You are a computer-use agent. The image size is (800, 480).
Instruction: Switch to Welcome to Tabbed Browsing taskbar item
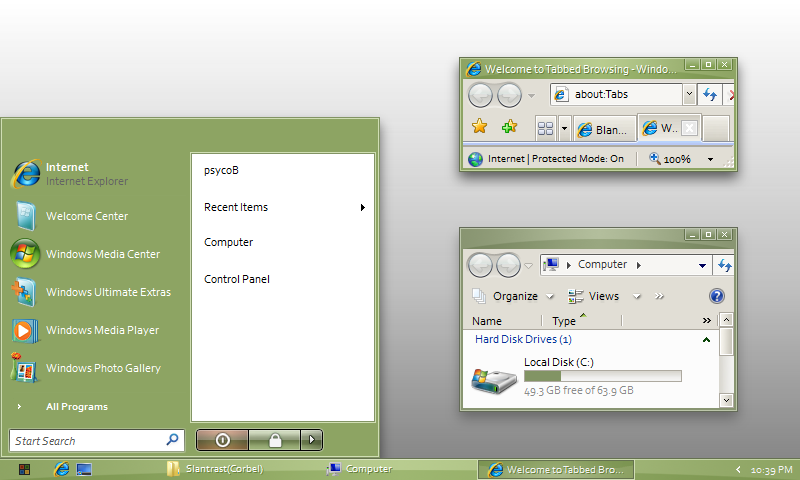pyautogui.click(x=556, y=469)
